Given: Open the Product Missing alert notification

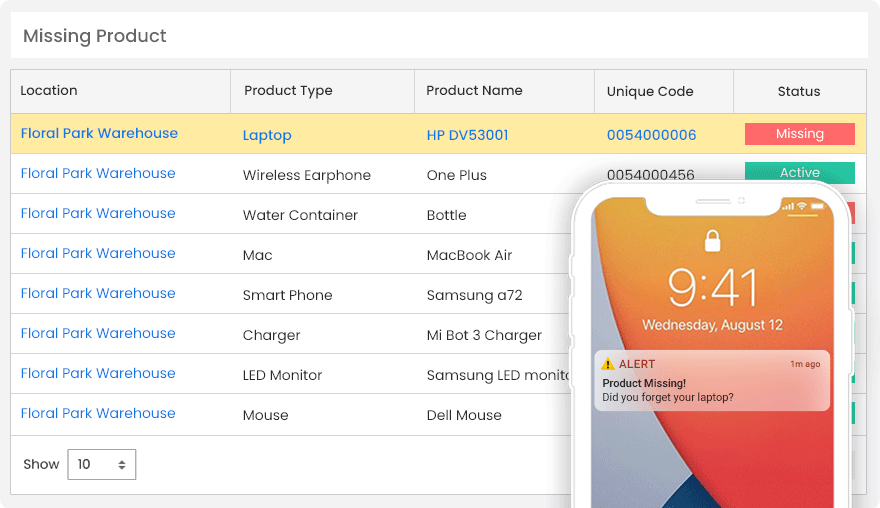Looking at the screenshot, I should point(711,381).
